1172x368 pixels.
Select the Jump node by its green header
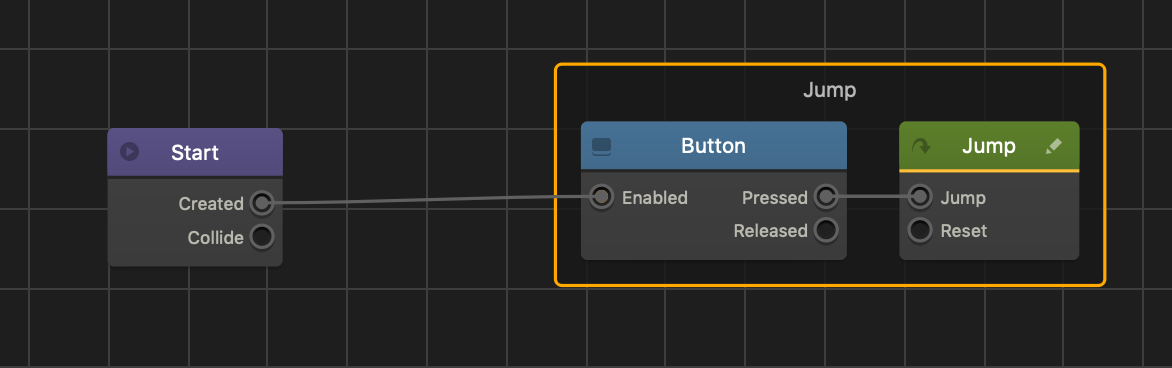(989, 146)
